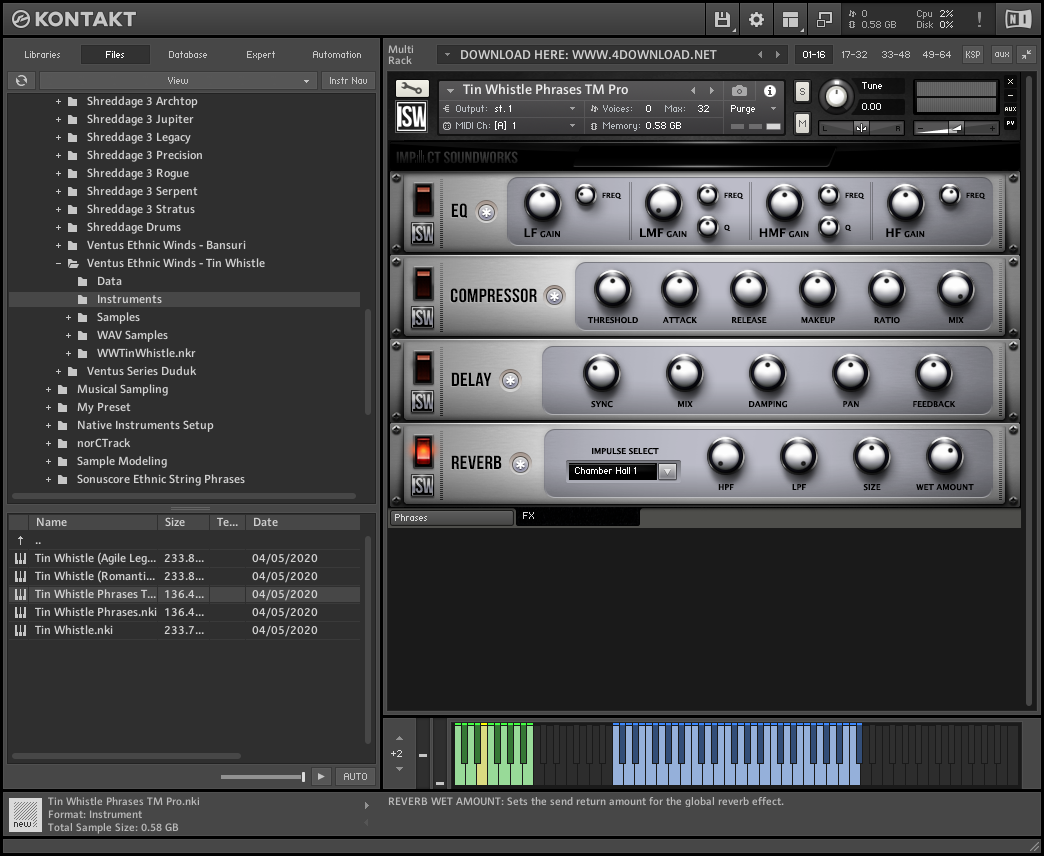Switch to the Libraries tab
The width and height of the screenshot is (1044, 856).
point(42,55)
